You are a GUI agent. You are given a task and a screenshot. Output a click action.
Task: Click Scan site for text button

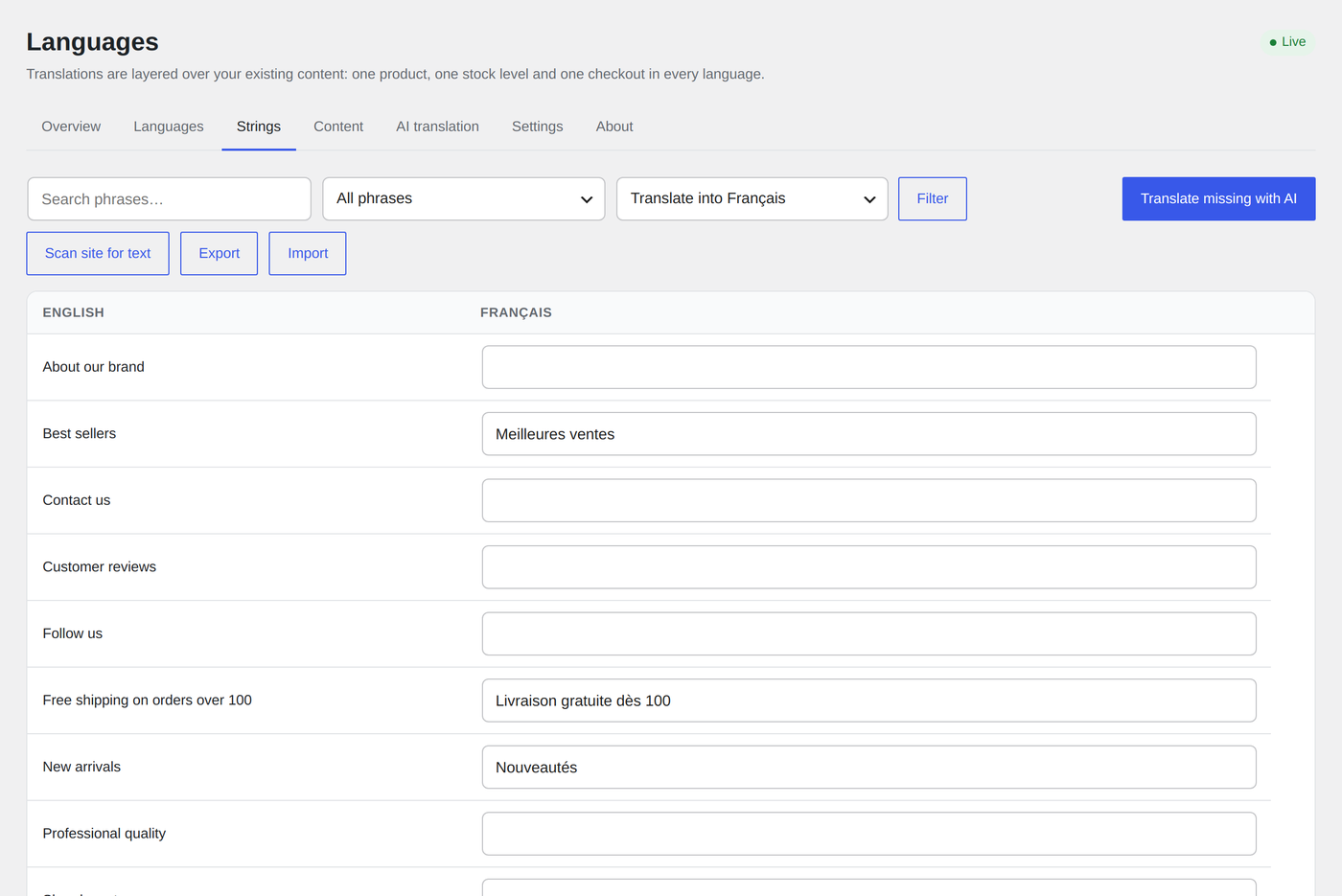click(x=98, y=254)
